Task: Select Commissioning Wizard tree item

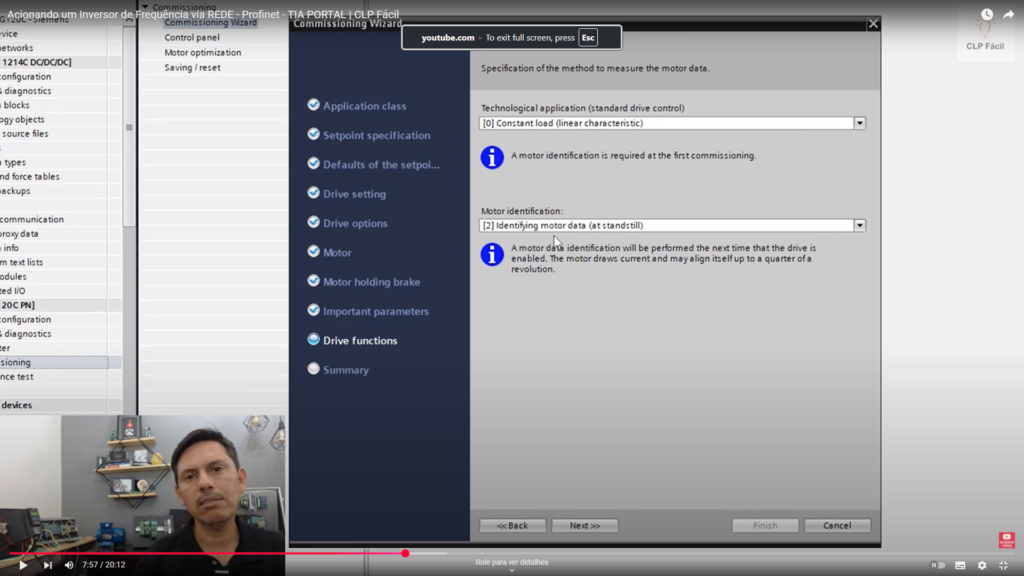Action: coord(210,23)
